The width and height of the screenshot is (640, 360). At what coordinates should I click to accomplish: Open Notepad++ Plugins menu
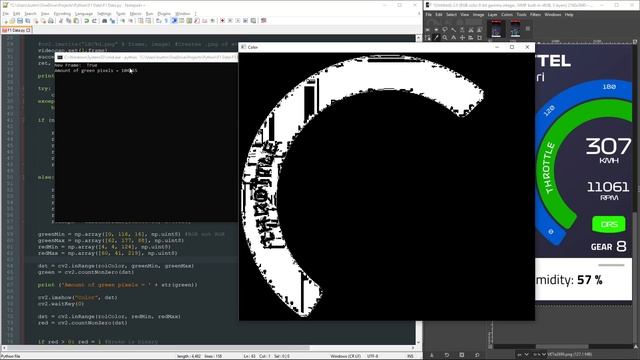(x=164, y=13)
